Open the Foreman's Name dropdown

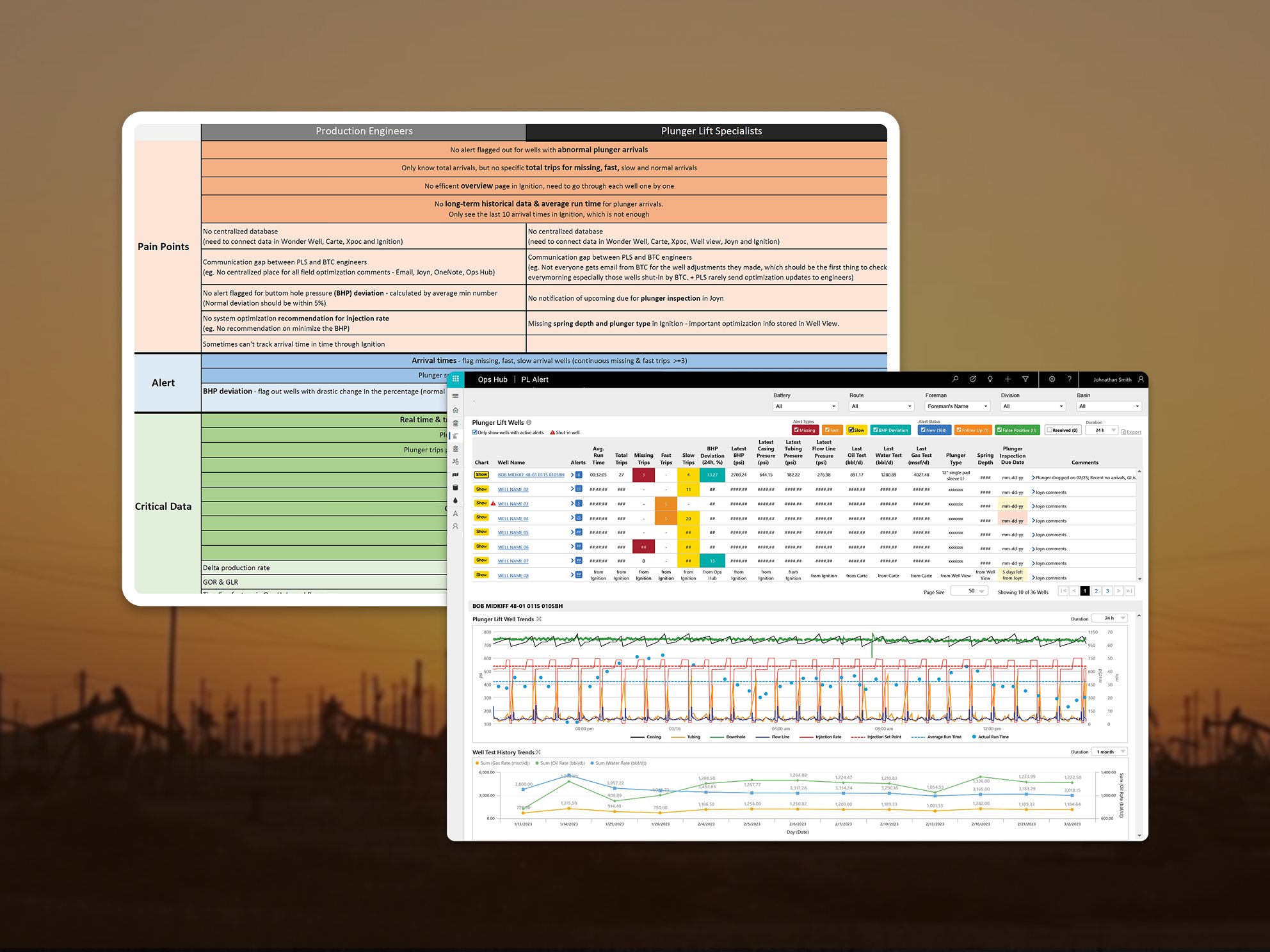pyautogui.click(x=957, y=406)
